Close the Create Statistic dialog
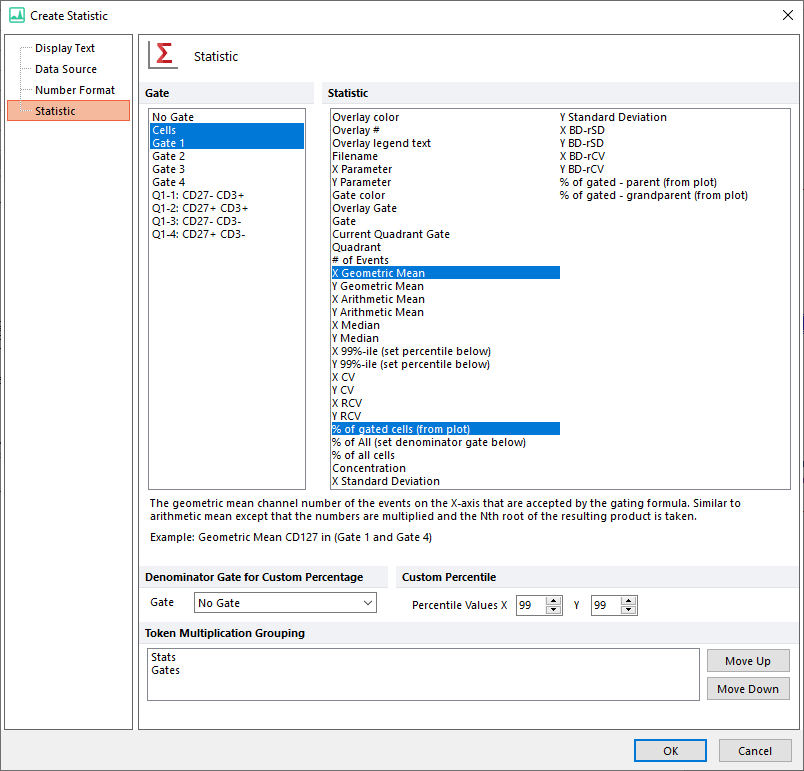The height and width of the screenshot is (771, 804). 788,15
